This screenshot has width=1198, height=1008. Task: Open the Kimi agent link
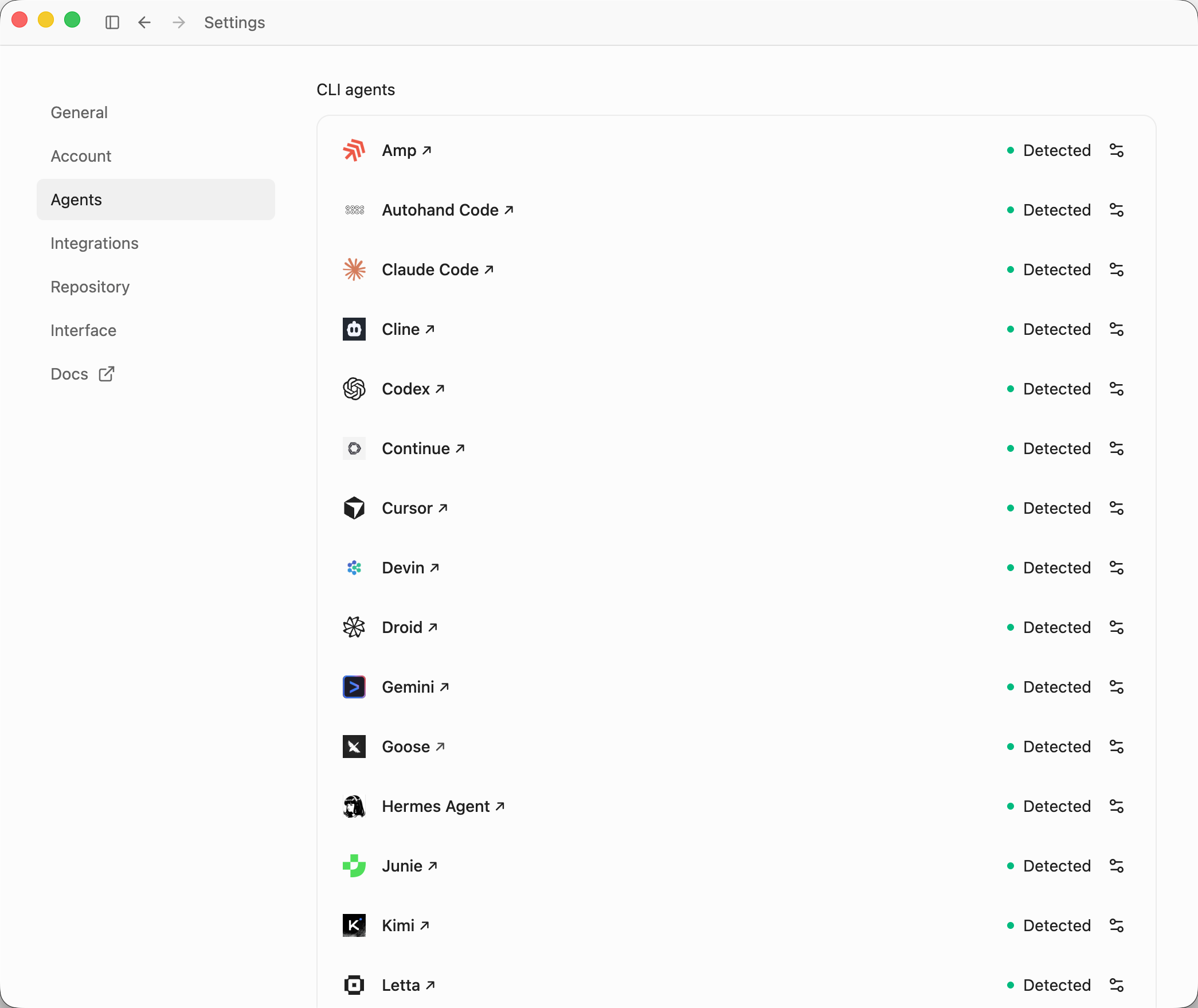(x=406, y=925)
